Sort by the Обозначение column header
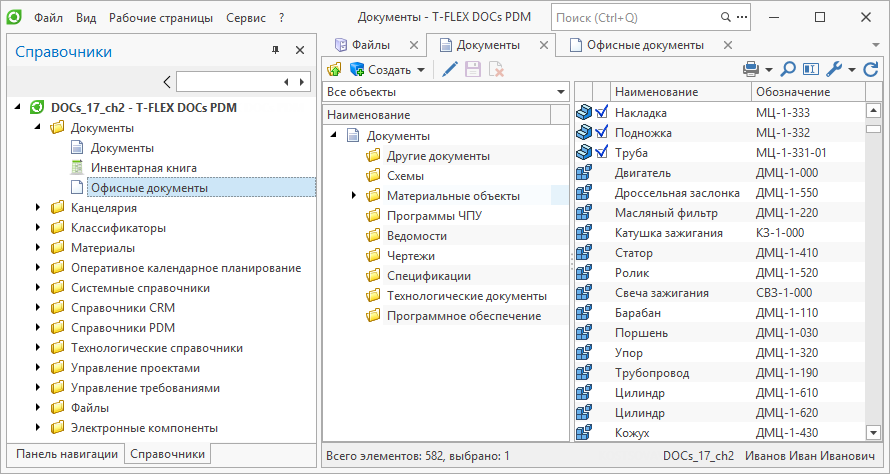 point(808,91)
